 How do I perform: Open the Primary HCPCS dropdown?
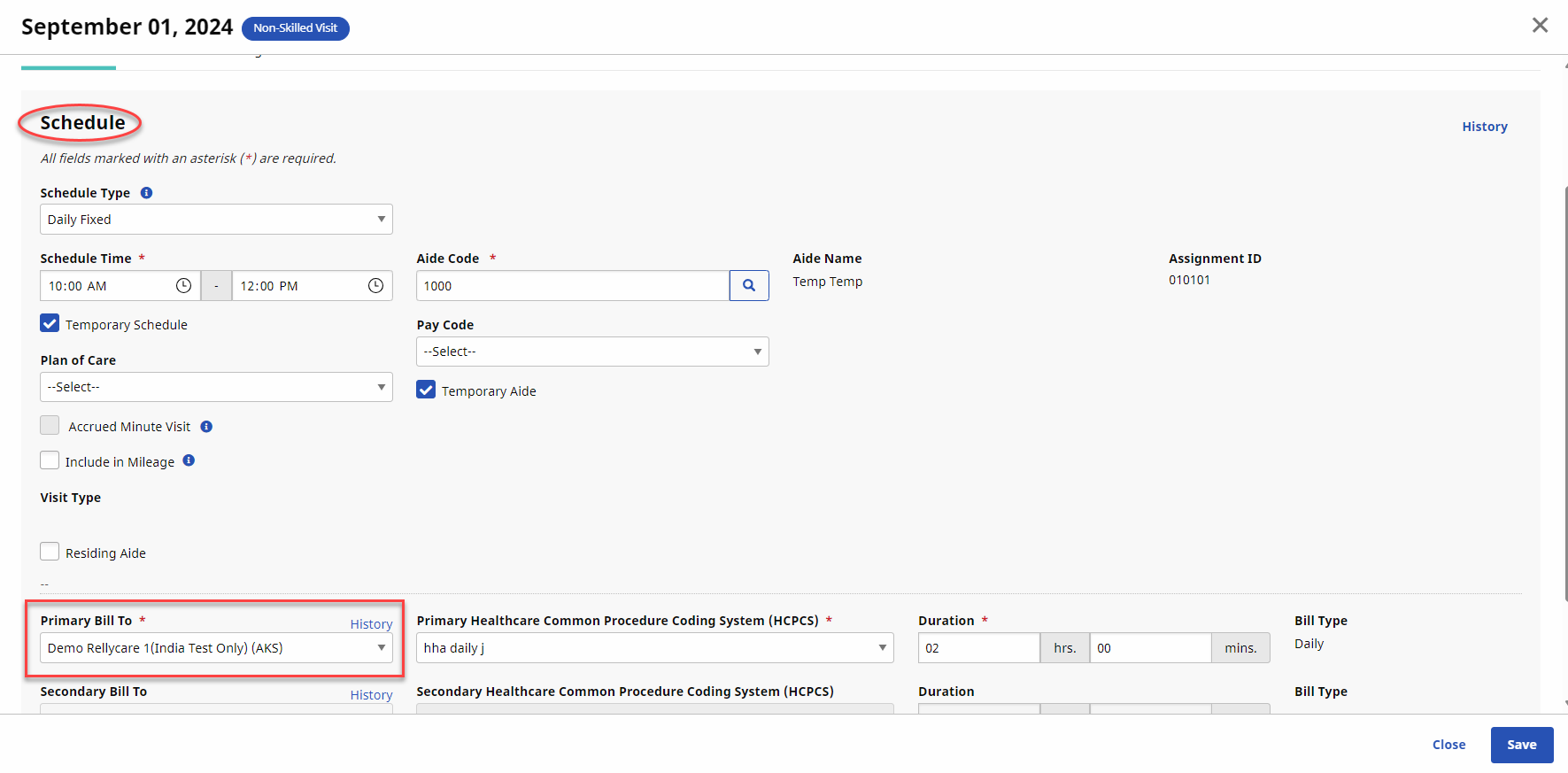(x=654, y=648)
